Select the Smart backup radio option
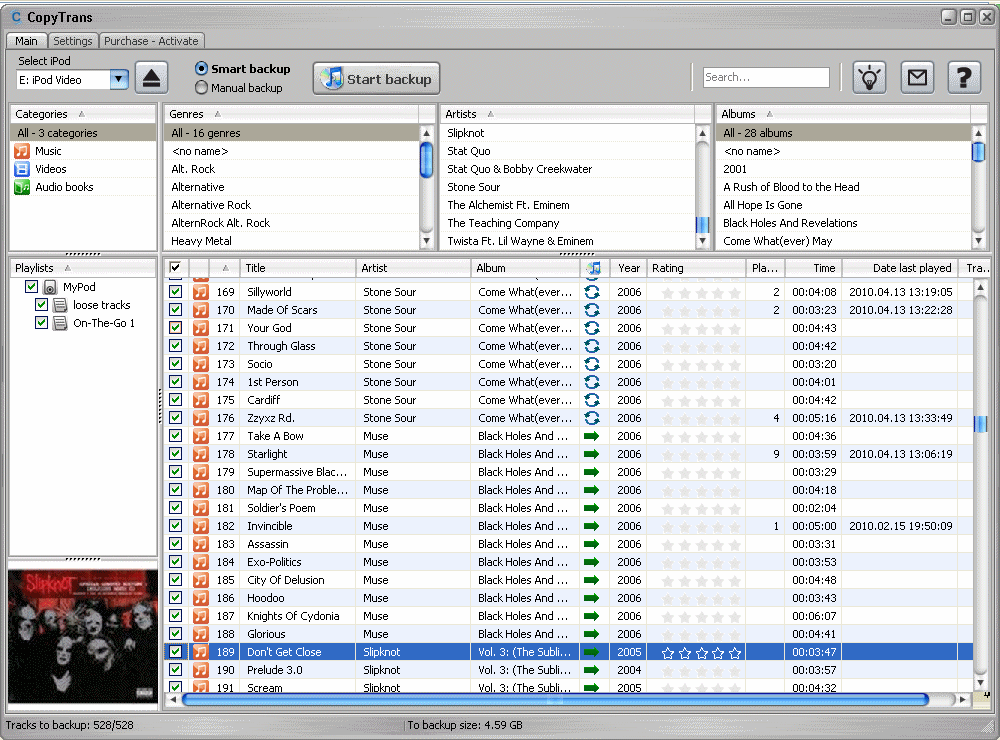 (x=202, y=68)
